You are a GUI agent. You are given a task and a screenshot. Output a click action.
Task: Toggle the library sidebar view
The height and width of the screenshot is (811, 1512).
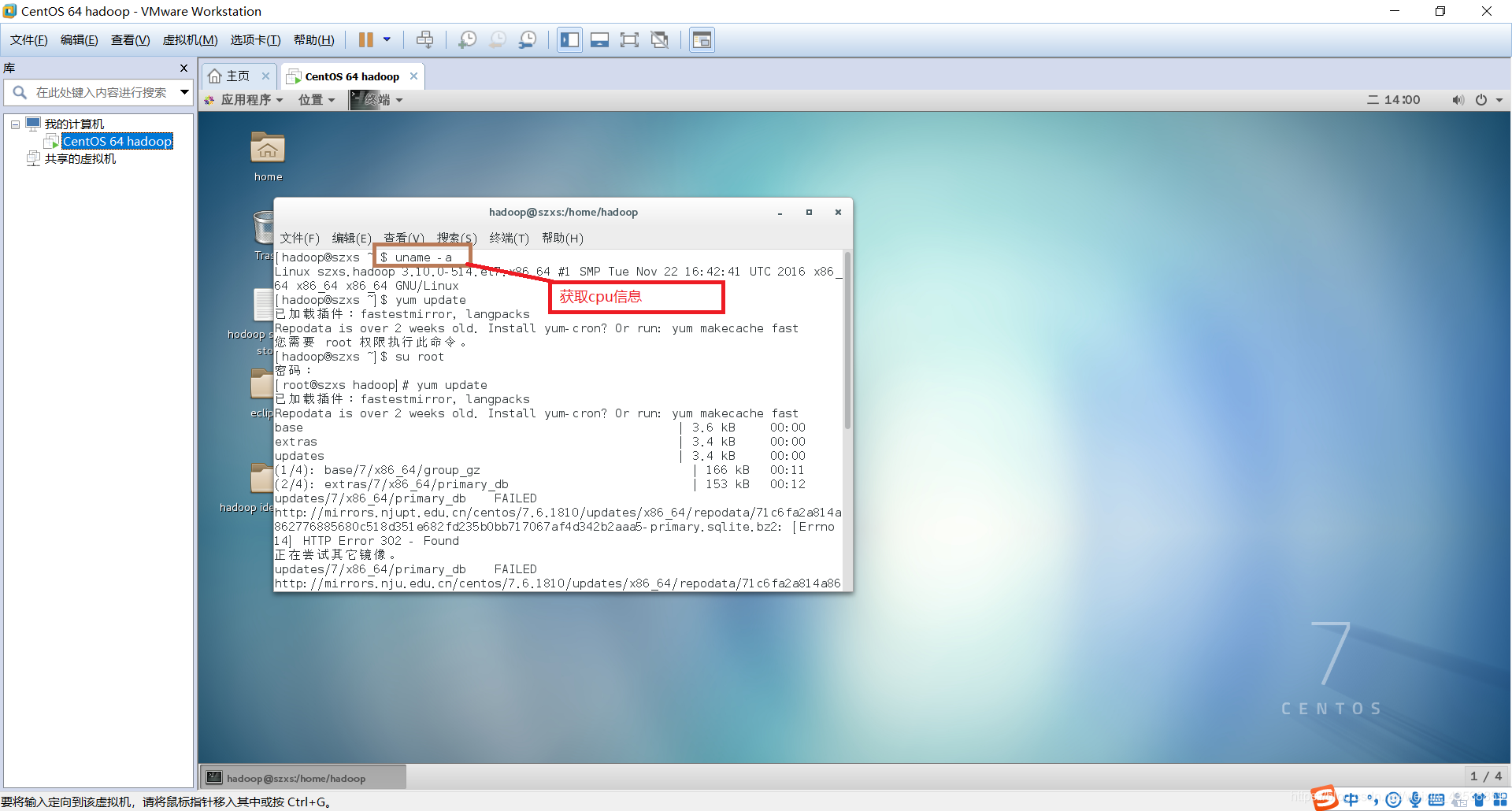[569, 40]
